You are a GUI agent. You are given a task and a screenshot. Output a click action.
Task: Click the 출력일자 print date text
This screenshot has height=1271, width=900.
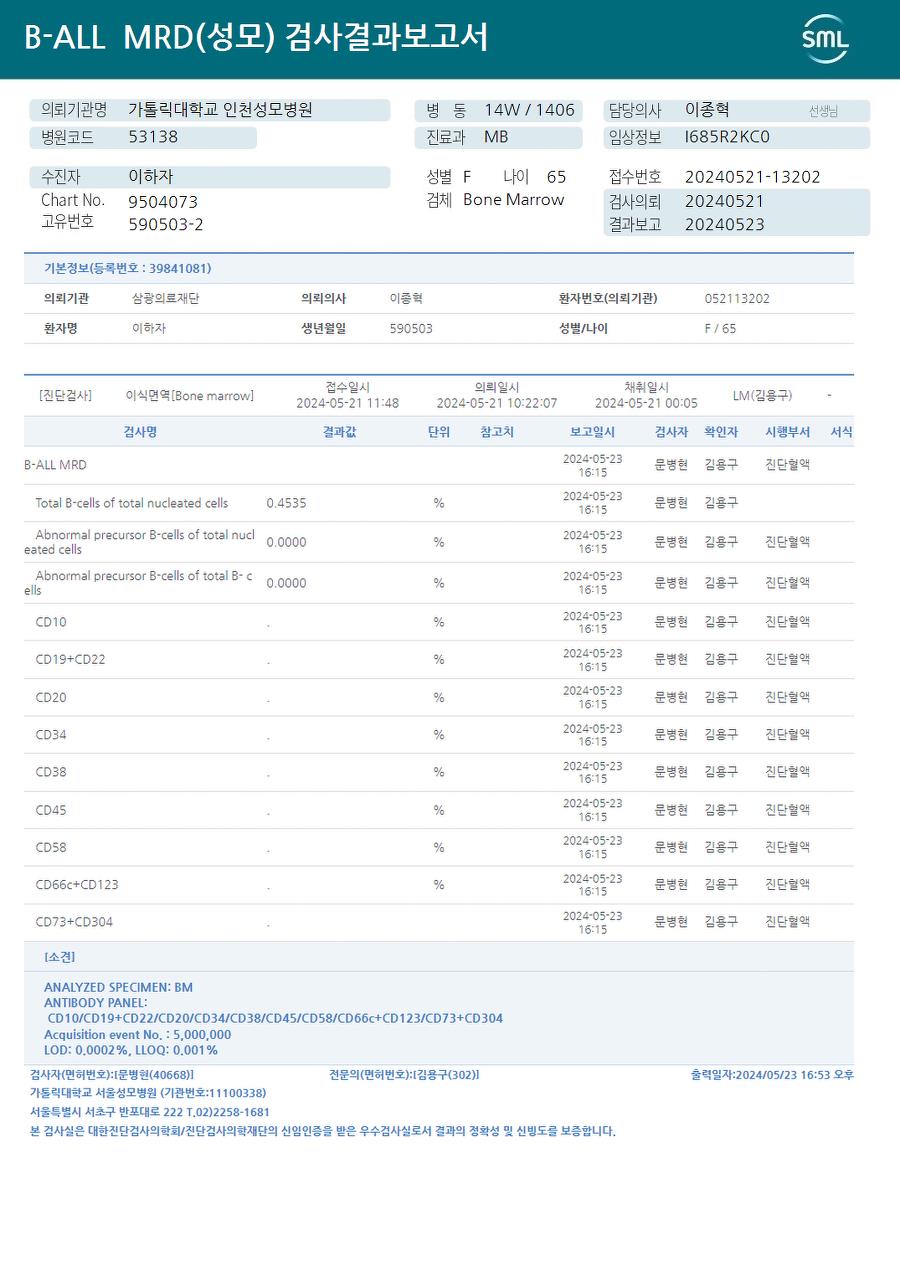pyautogui.click(x=771, y=1075)
